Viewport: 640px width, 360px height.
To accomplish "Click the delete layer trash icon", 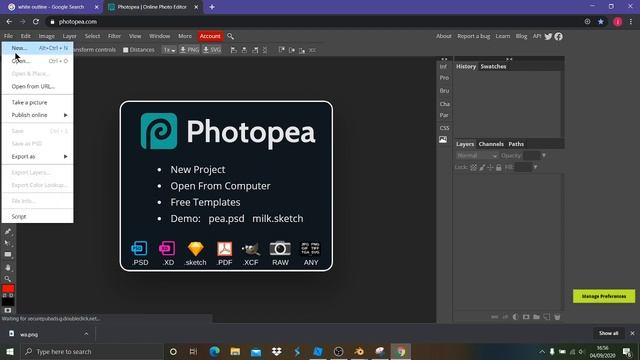I will click(558, 317).
